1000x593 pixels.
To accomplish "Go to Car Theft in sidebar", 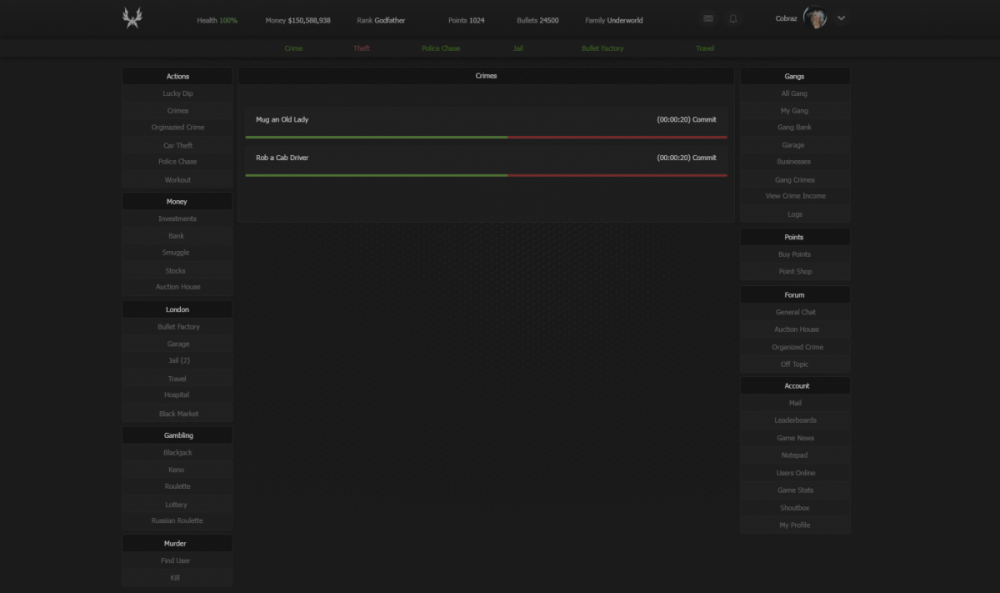I will pos(178,145).
